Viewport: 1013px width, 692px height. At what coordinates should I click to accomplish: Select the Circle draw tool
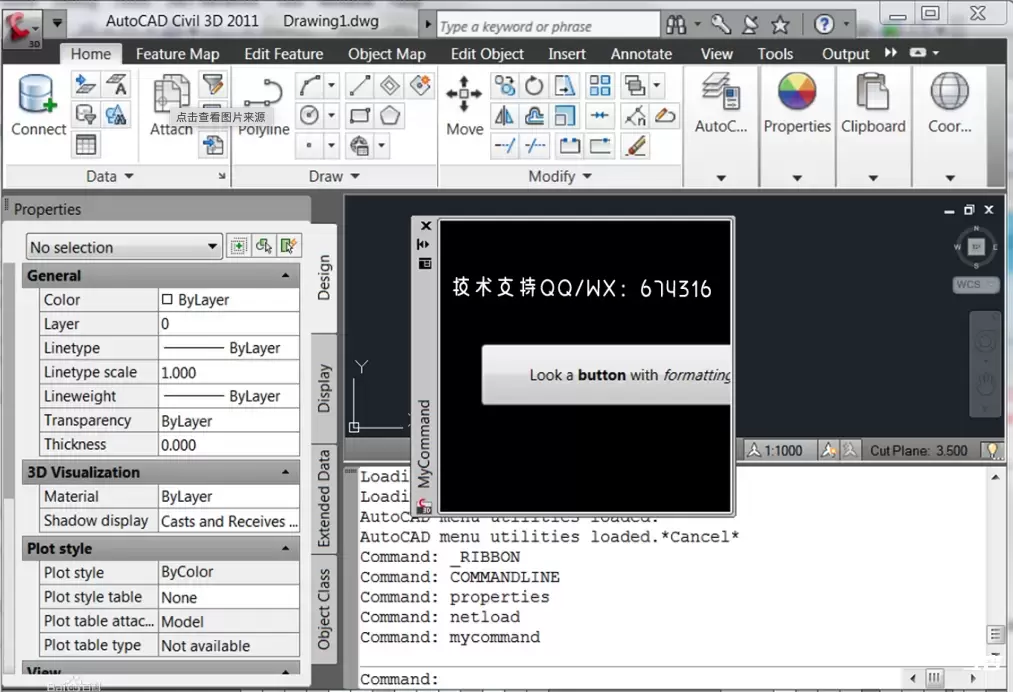pos(309,116)
